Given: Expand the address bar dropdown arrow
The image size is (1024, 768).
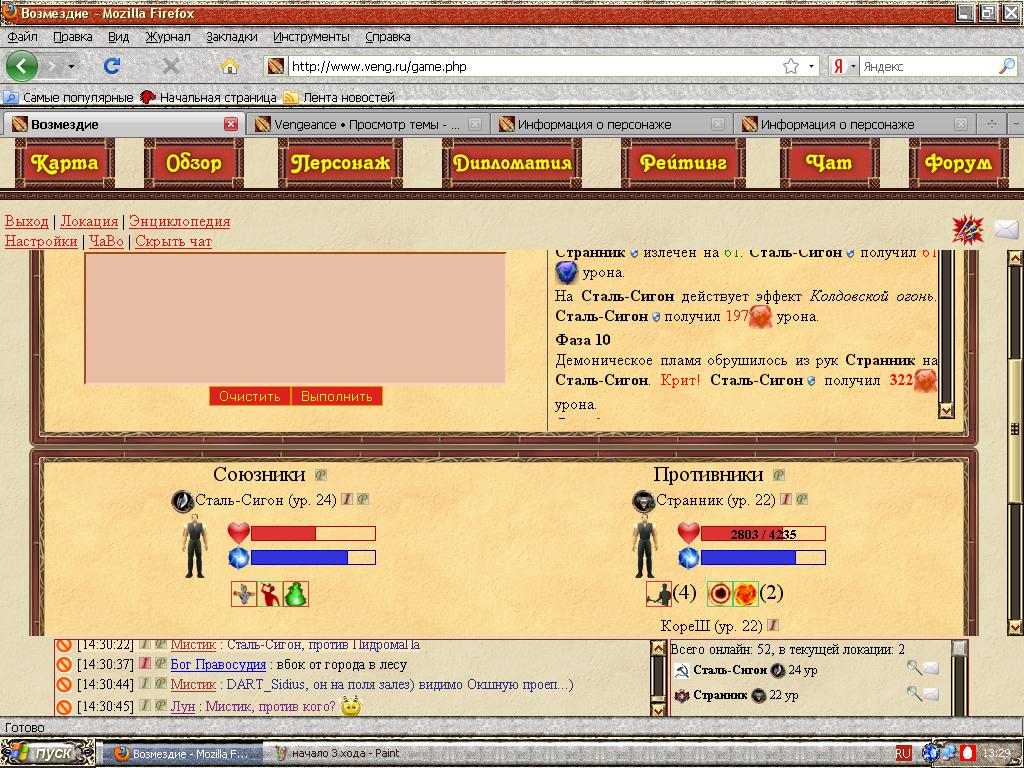Looking at the screenshot, I should point(811,66).
